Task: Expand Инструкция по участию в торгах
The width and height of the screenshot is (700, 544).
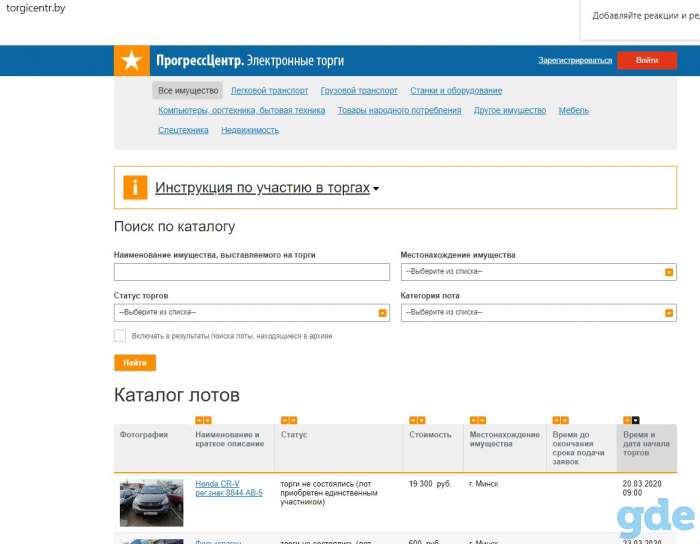Action: click(267, 188)
